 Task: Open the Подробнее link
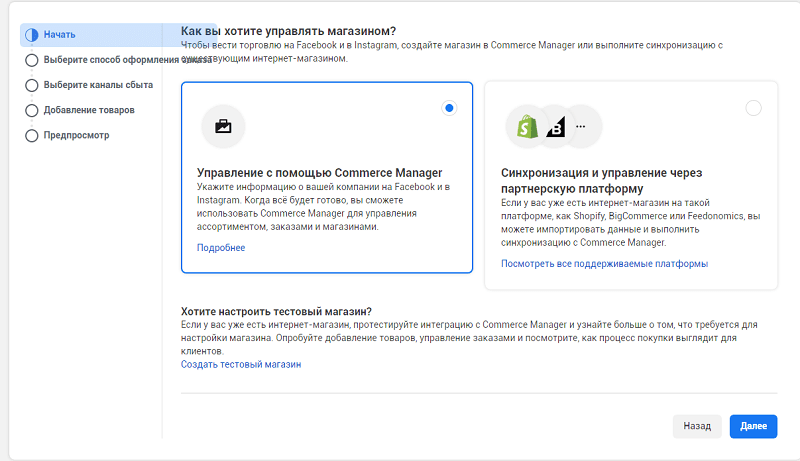(x=221, y=248)
